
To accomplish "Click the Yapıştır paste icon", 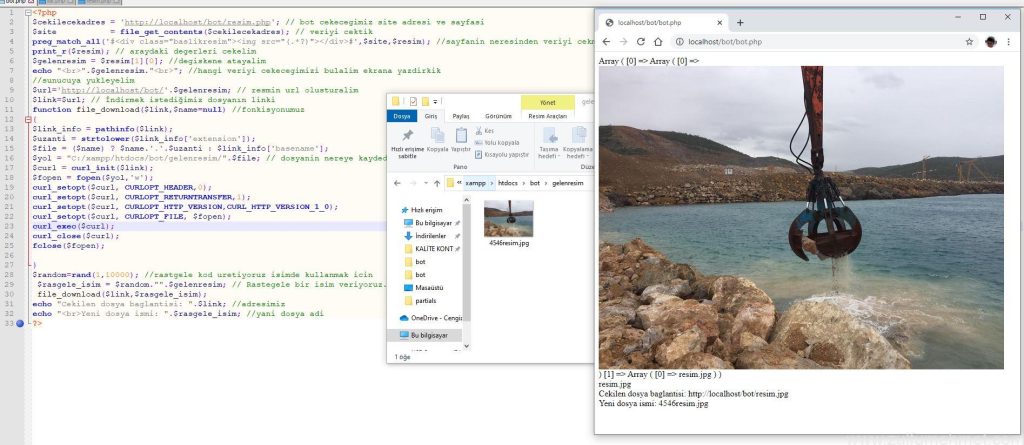I will (x=461, y=135).
